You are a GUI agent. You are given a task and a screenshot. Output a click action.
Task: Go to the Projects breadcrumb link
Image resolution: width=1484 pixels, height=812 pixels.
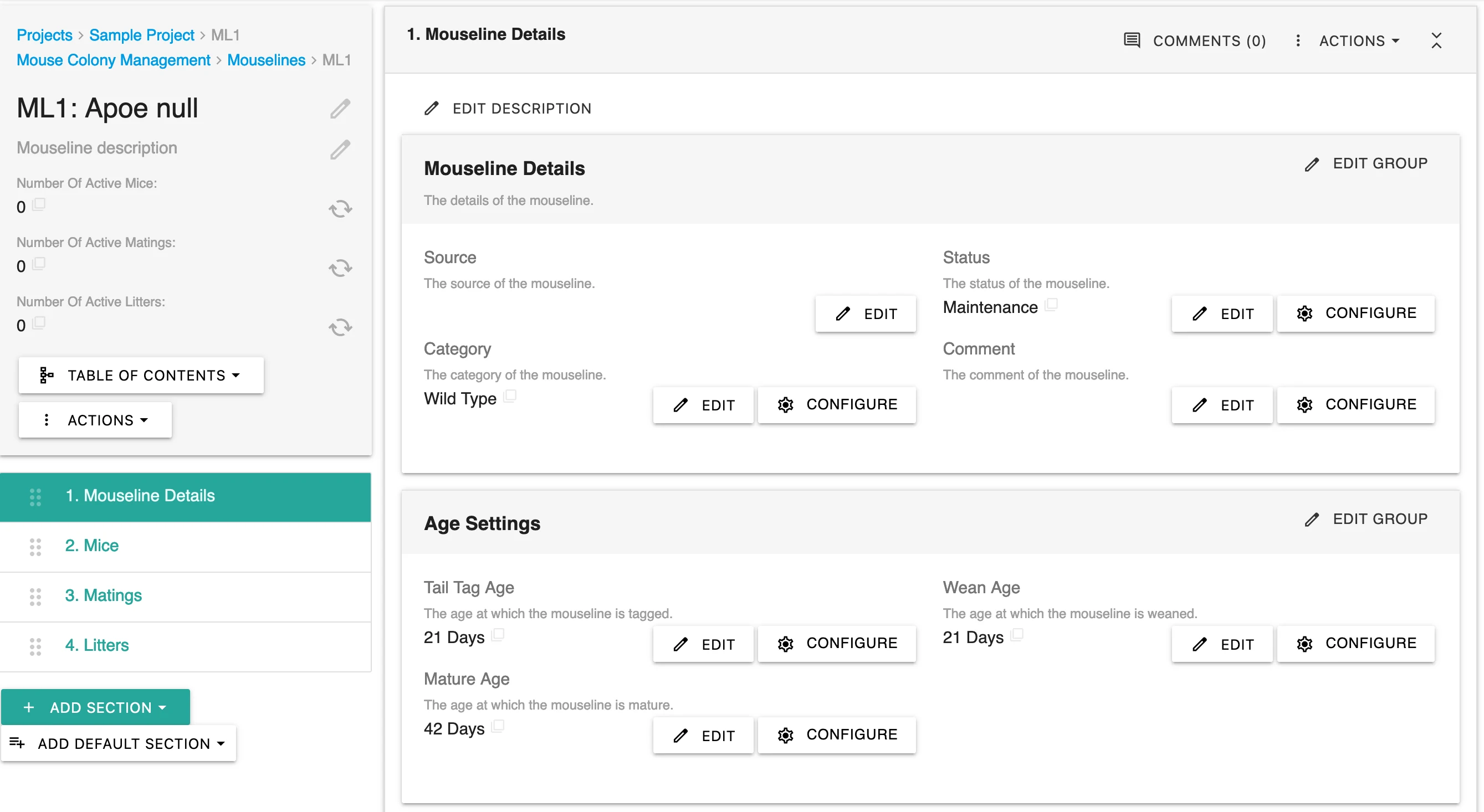point(44,35)
